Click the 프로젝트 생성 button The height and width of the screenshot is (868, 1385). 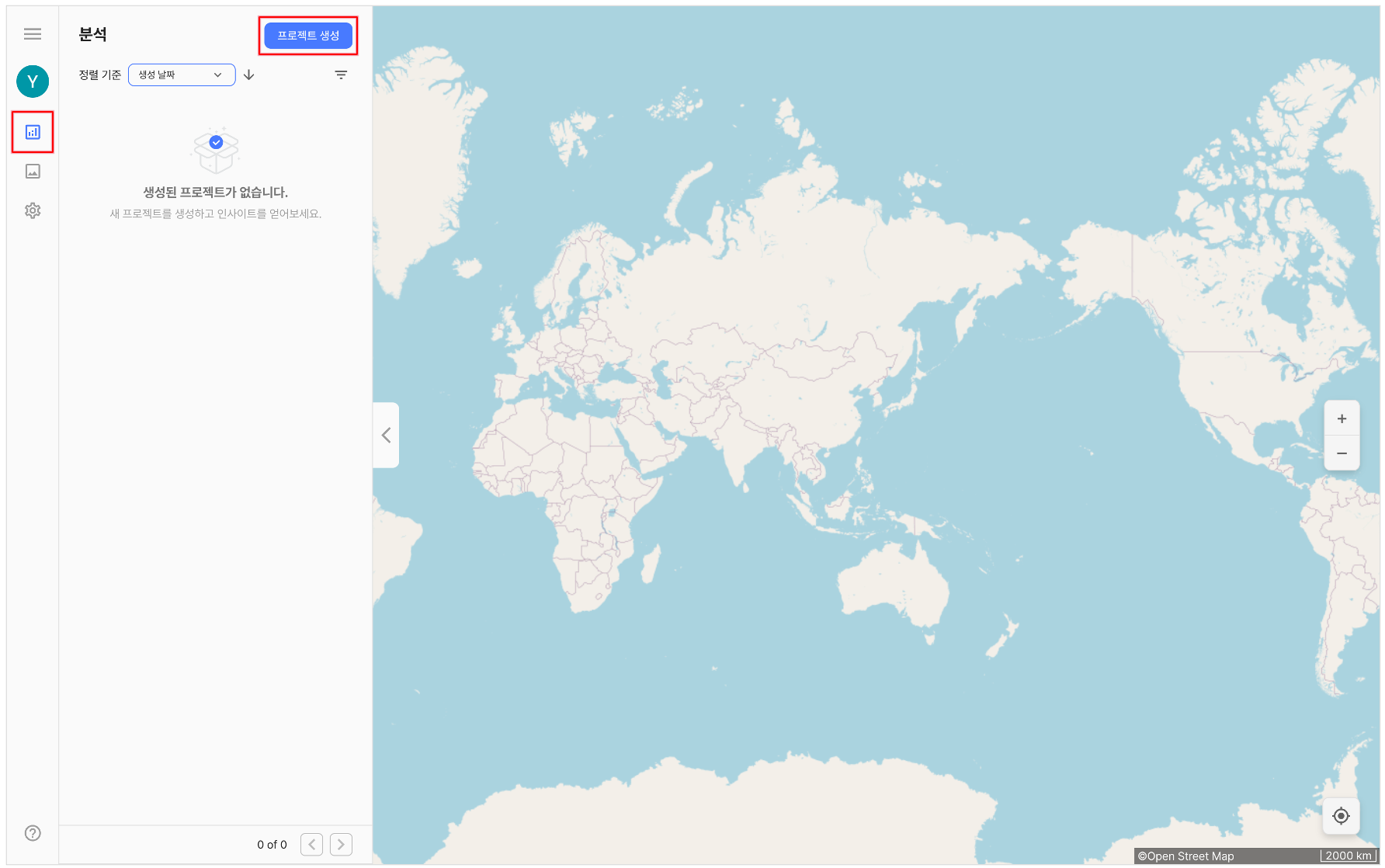click(x=308, y=36)
